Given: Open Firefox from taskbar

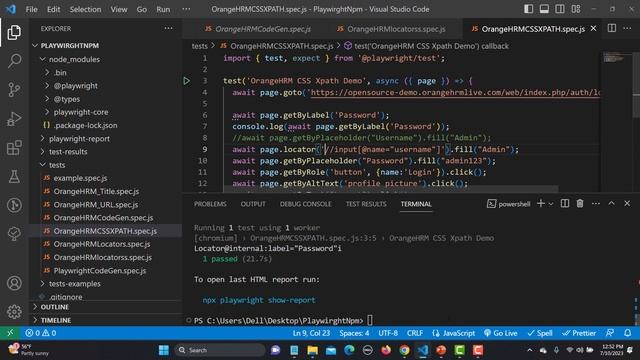Looking at the screenshot, I should 386,350.
